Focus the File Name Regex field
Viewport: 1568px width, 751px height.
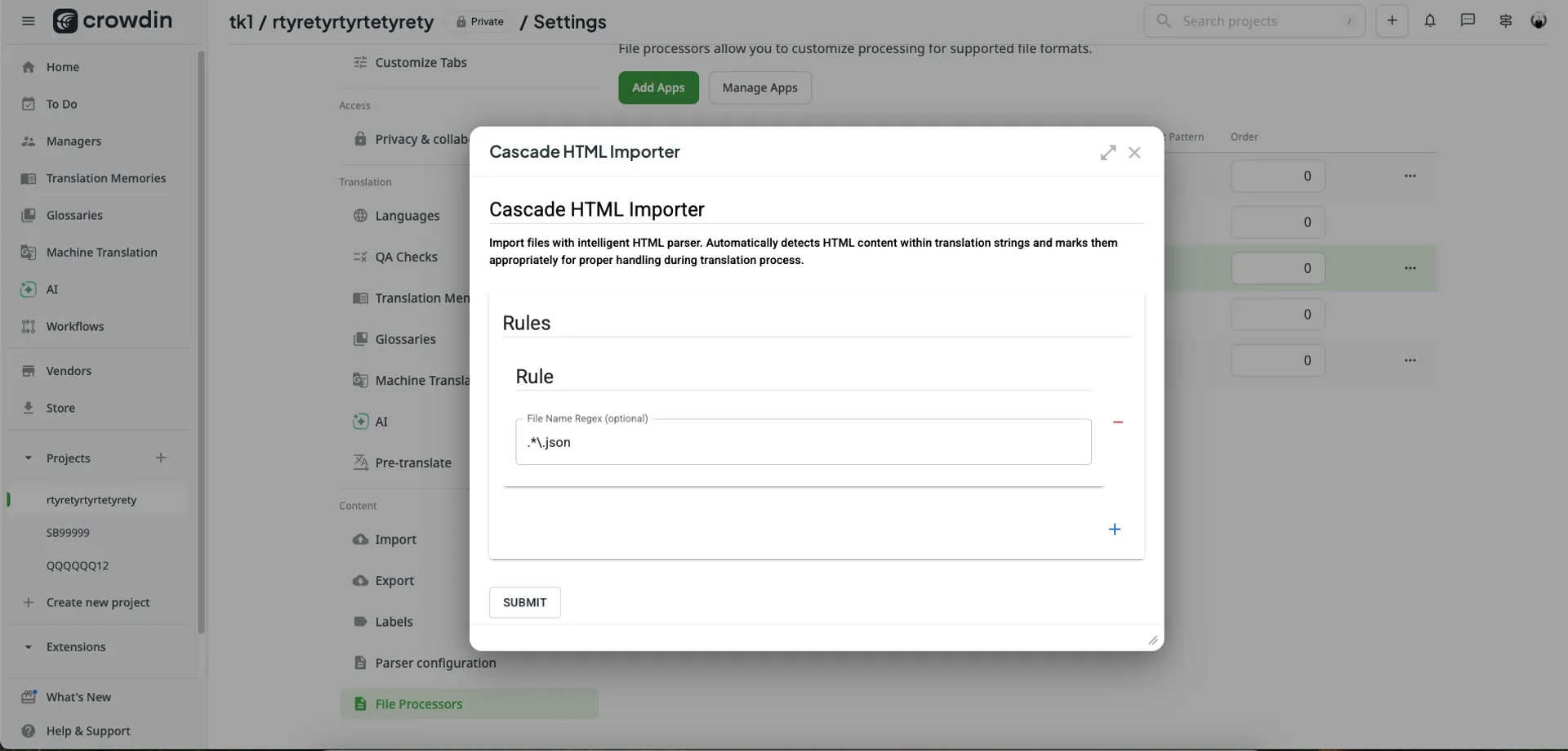pos(803,442)
